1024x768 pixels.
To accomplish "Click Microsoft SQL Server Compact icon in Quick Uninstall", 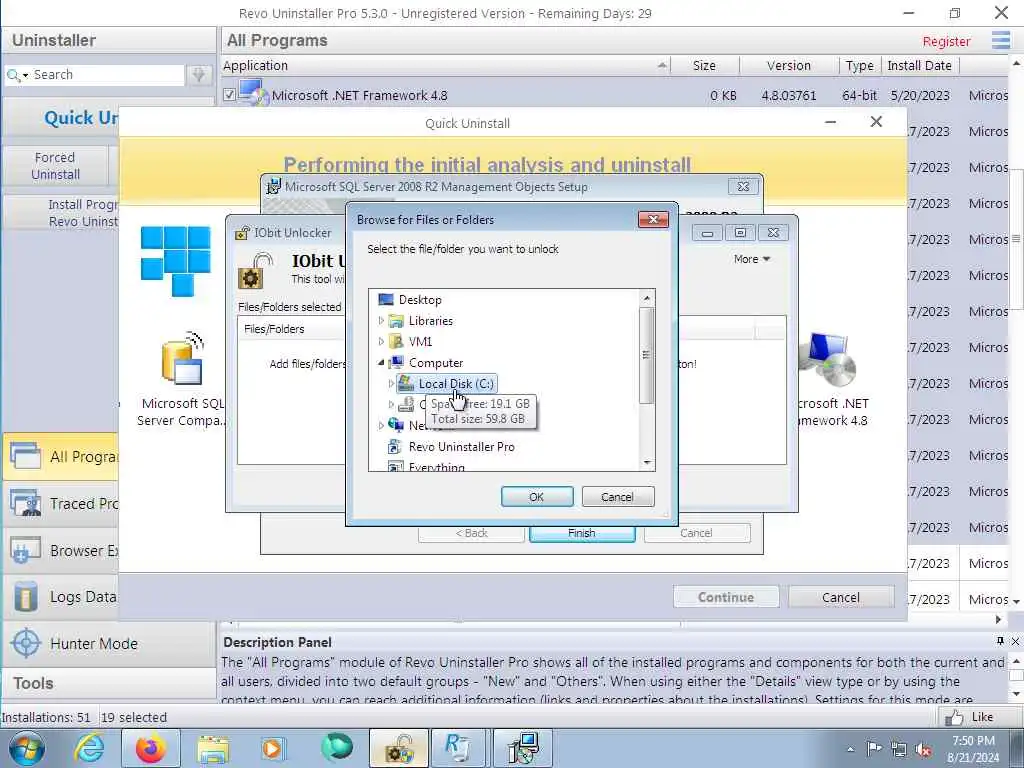I will pyautogui.click(x=183, y=358).
